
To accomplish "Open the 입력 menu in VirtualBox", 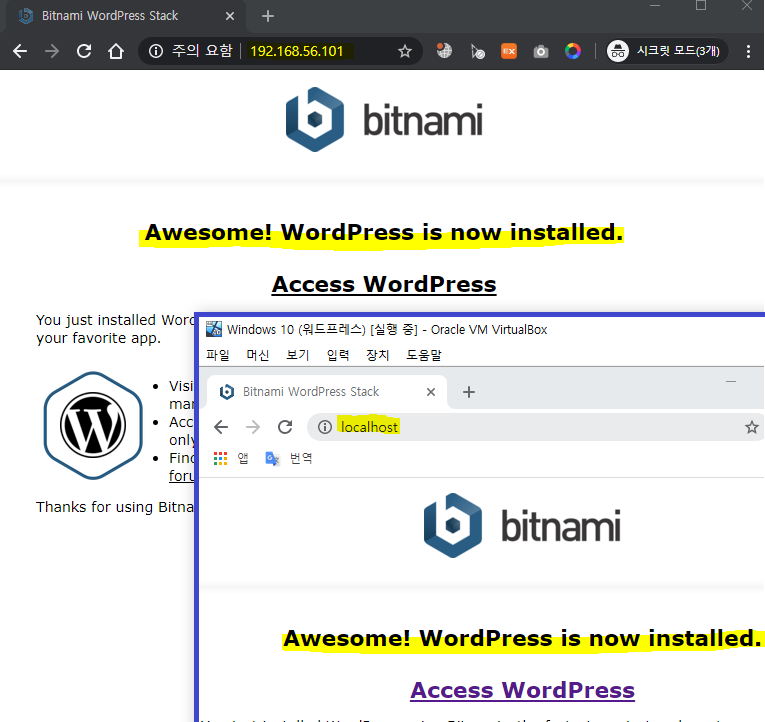I will click(338, 355).
